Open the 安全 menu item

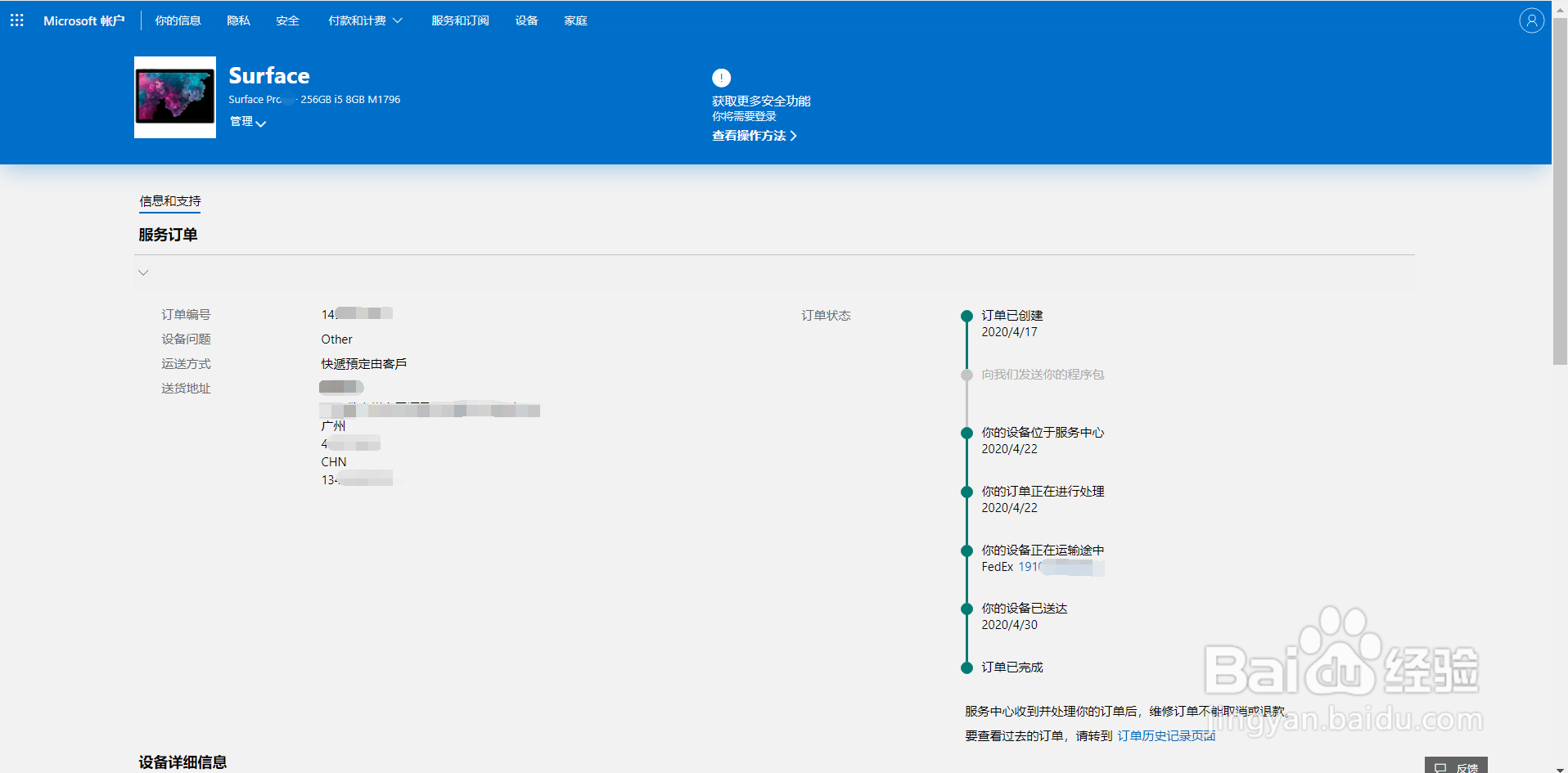tap(287, 20)
